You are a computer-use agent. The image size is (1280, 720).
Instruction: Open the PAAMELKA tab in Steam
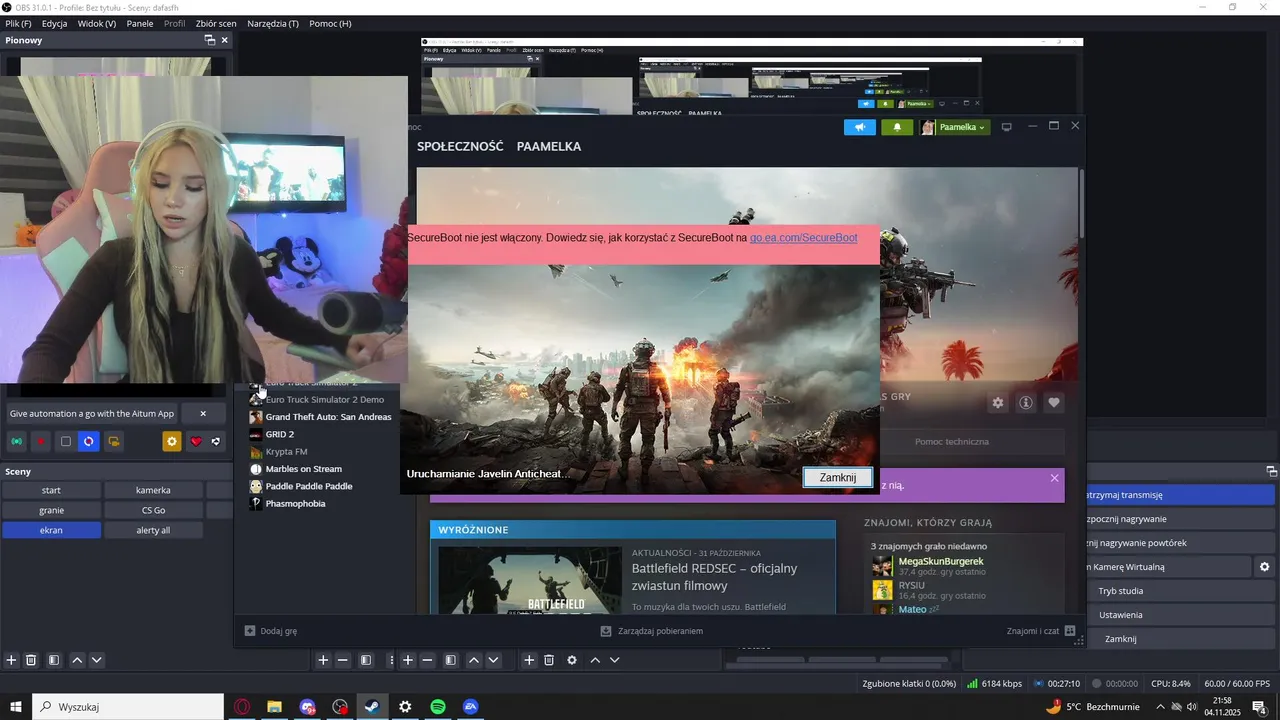[x=549, y=146]
